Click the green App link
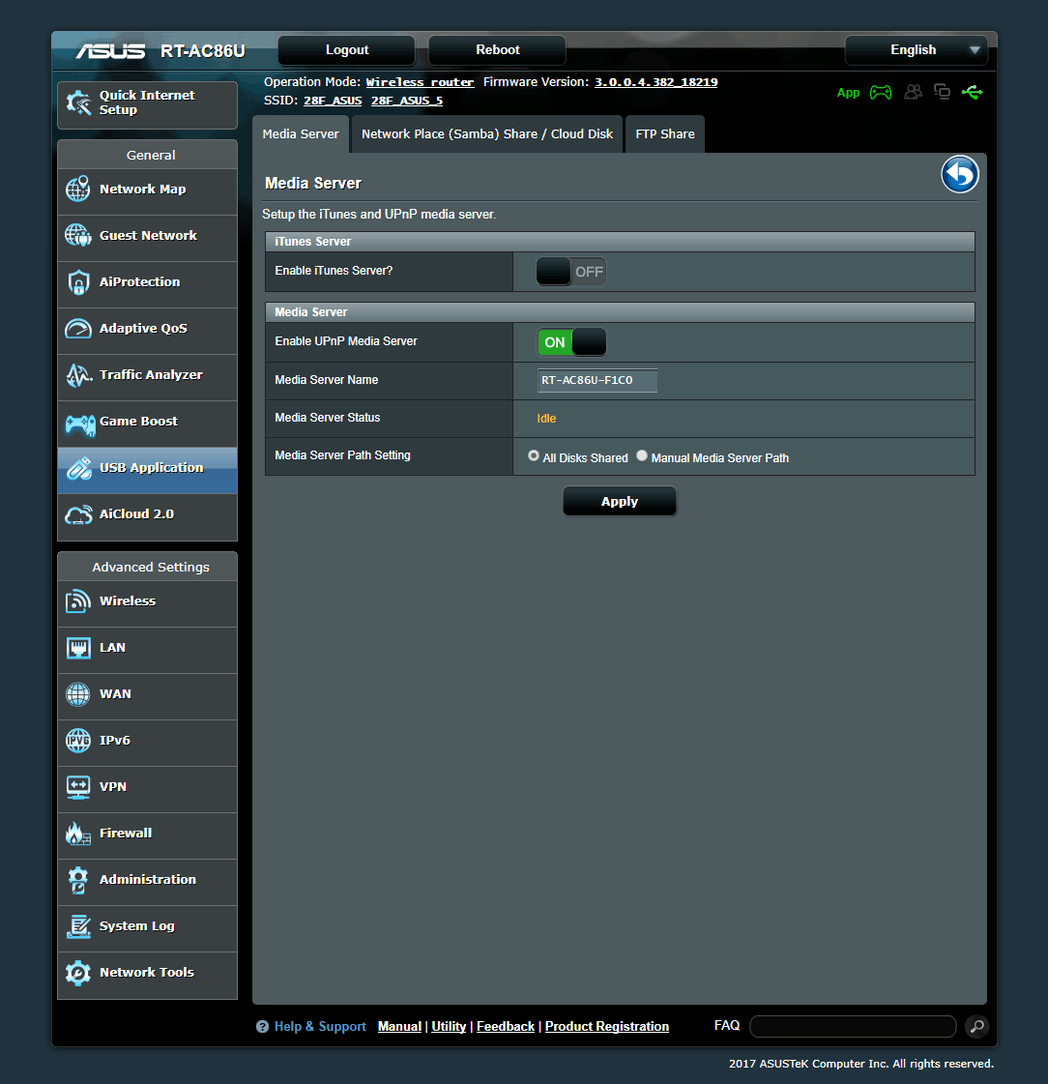1048x1084 pixels. [848, 93]
